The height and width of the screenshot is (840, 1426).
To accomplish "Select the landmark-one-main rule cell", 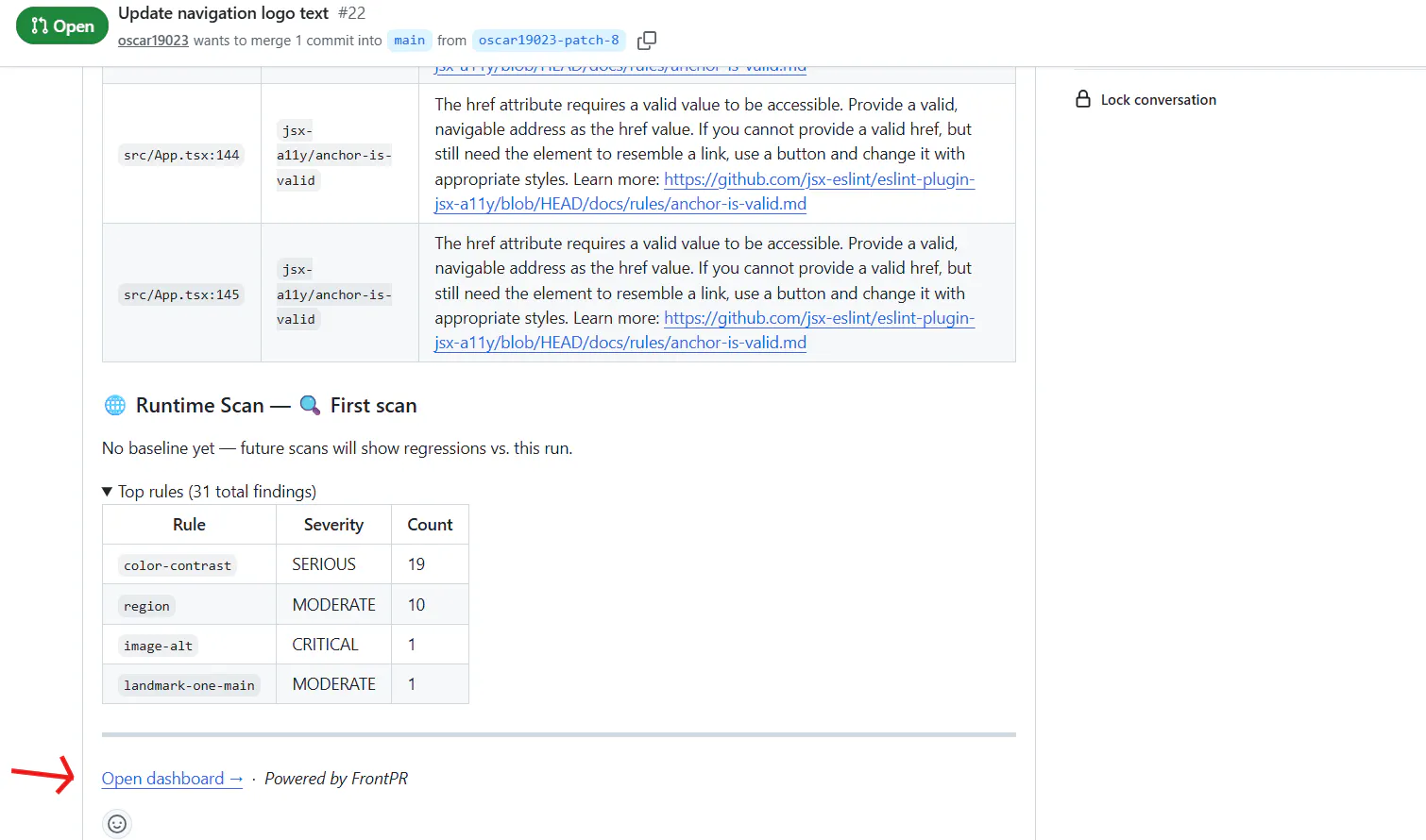I will [x=189, y=685].
